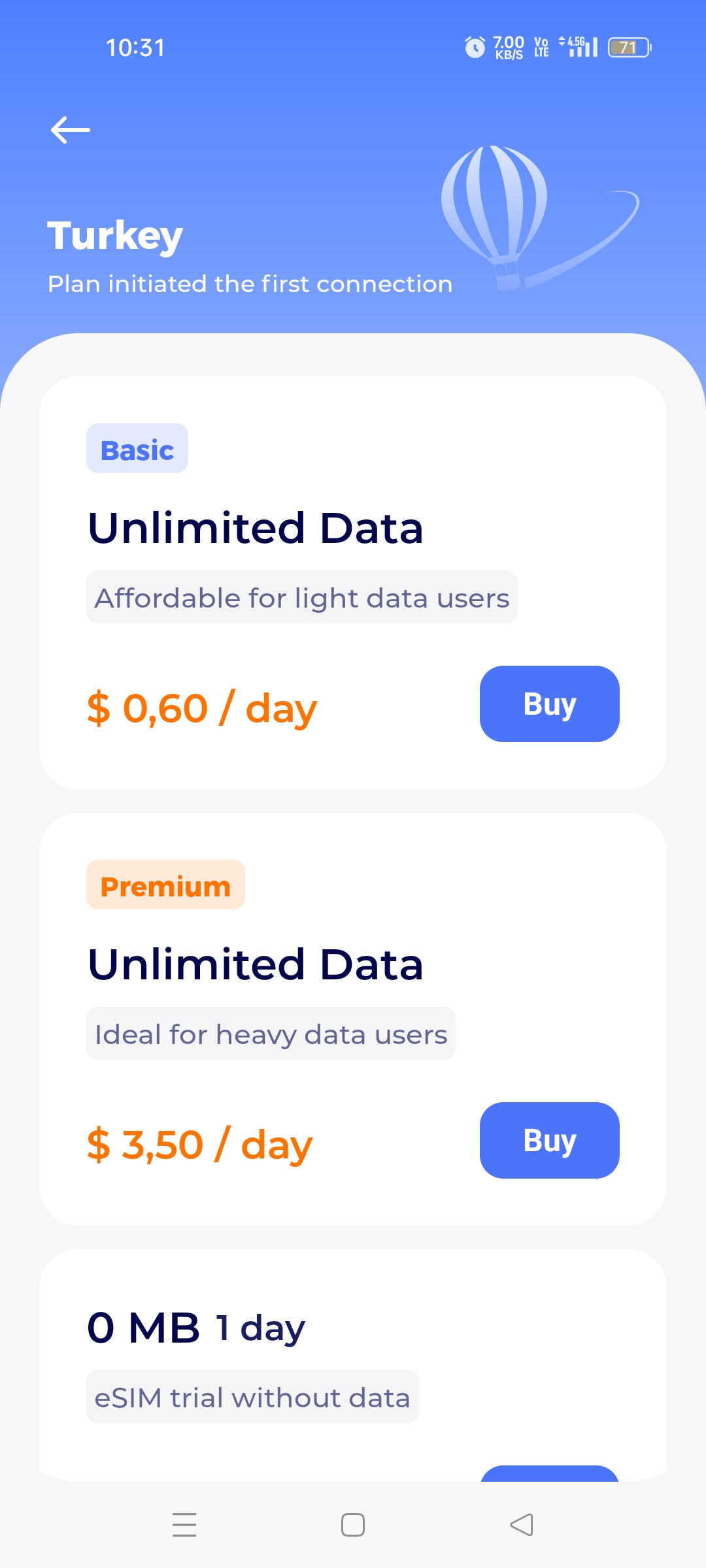
Task: Tap the VoLTE status icon
Action: click(541, 47)
